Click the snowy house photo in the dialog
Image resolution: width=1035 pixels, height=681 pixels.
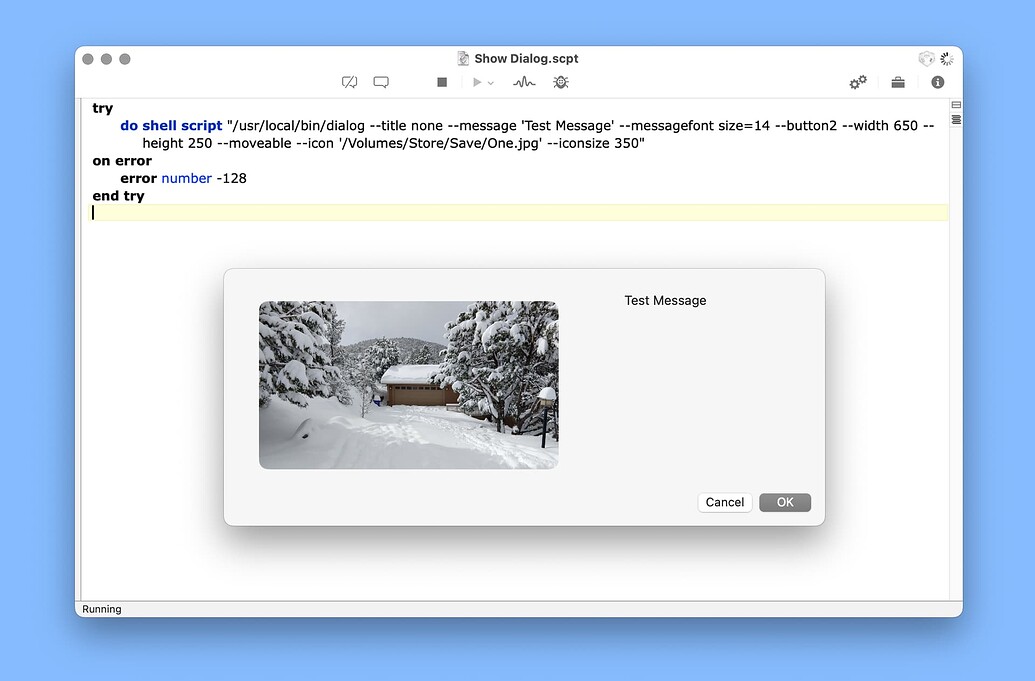408,384
